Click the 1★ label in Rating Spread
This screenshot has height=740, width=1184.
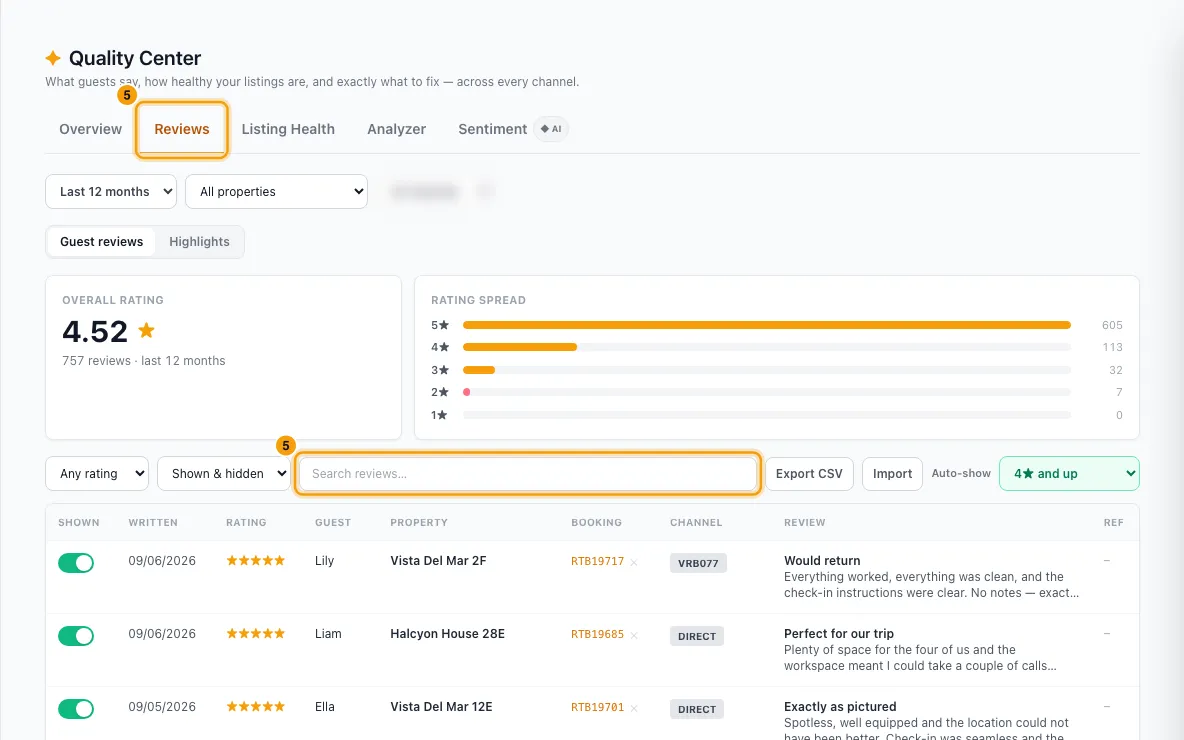pos(439,415)
